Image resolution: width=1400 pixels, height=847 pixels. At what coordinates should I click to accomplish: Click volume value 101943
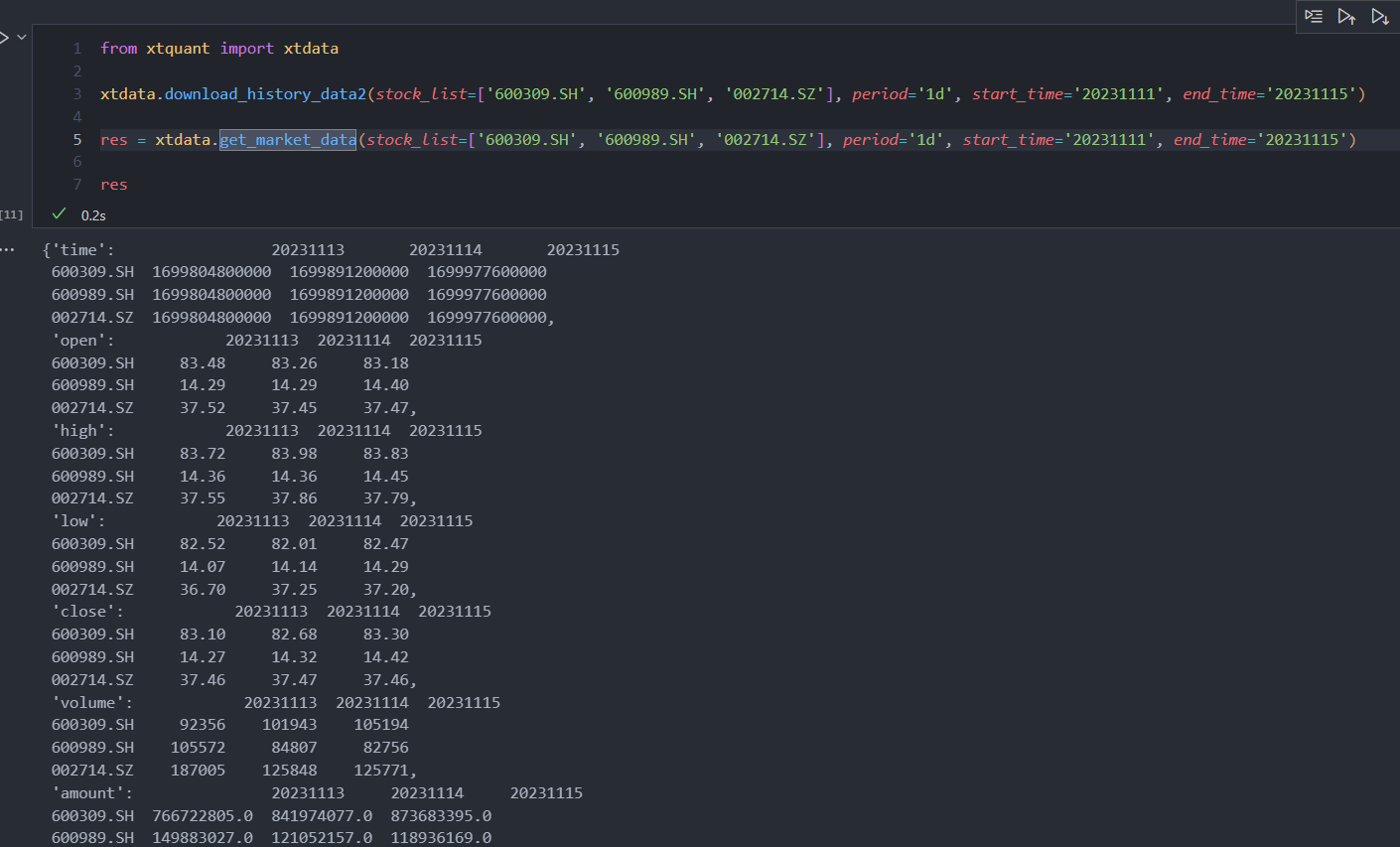pyautogui.click(x=290, y=725)
